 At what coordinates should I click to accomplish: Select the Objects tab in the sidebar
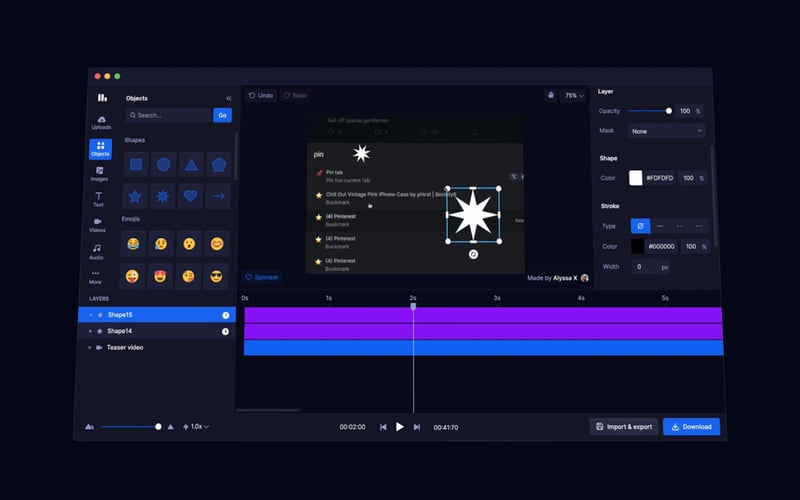pos(101,149)
